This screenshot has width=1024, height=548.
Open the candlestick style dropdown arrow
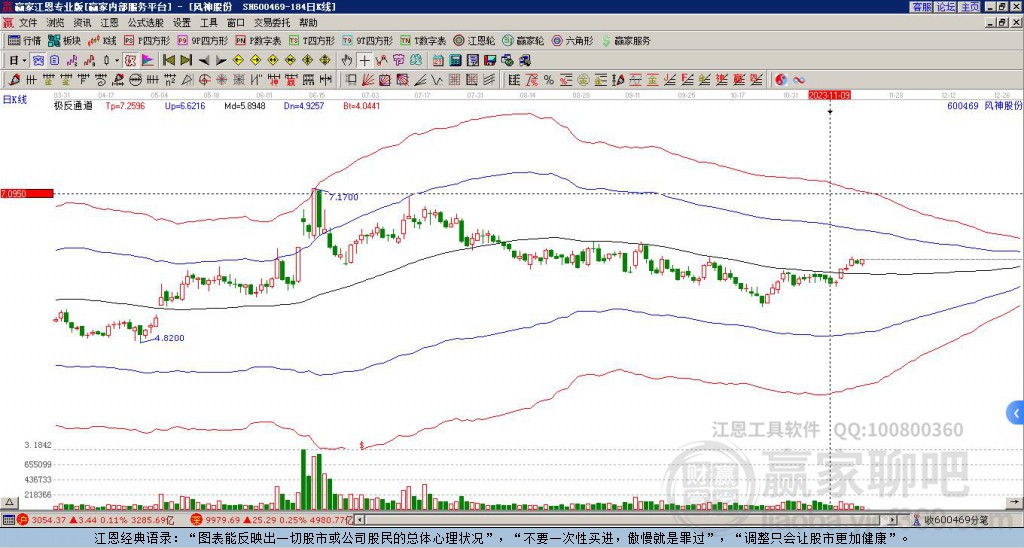117,61
